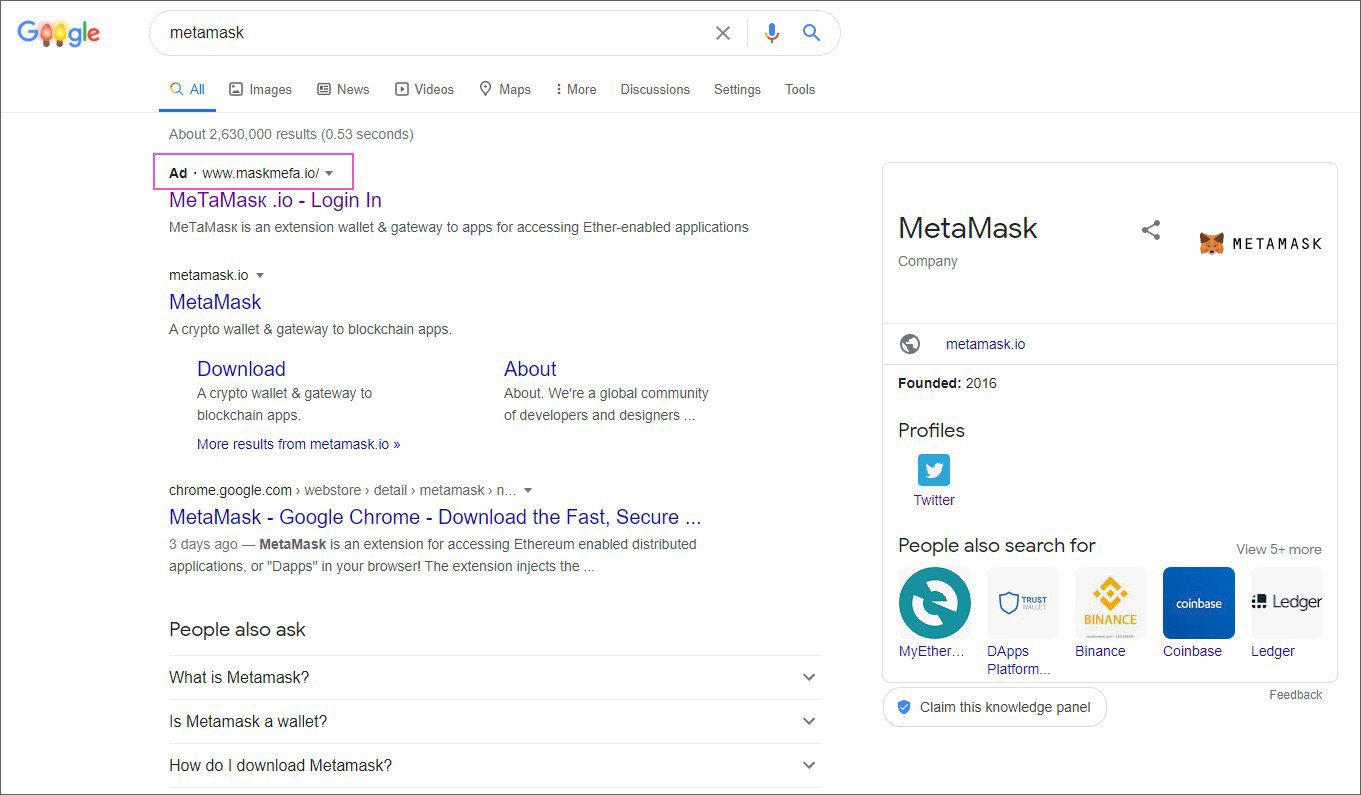This screenshot has height=795, width=1361.
Task: Click the Google logo
Action: tap(59, 33)
